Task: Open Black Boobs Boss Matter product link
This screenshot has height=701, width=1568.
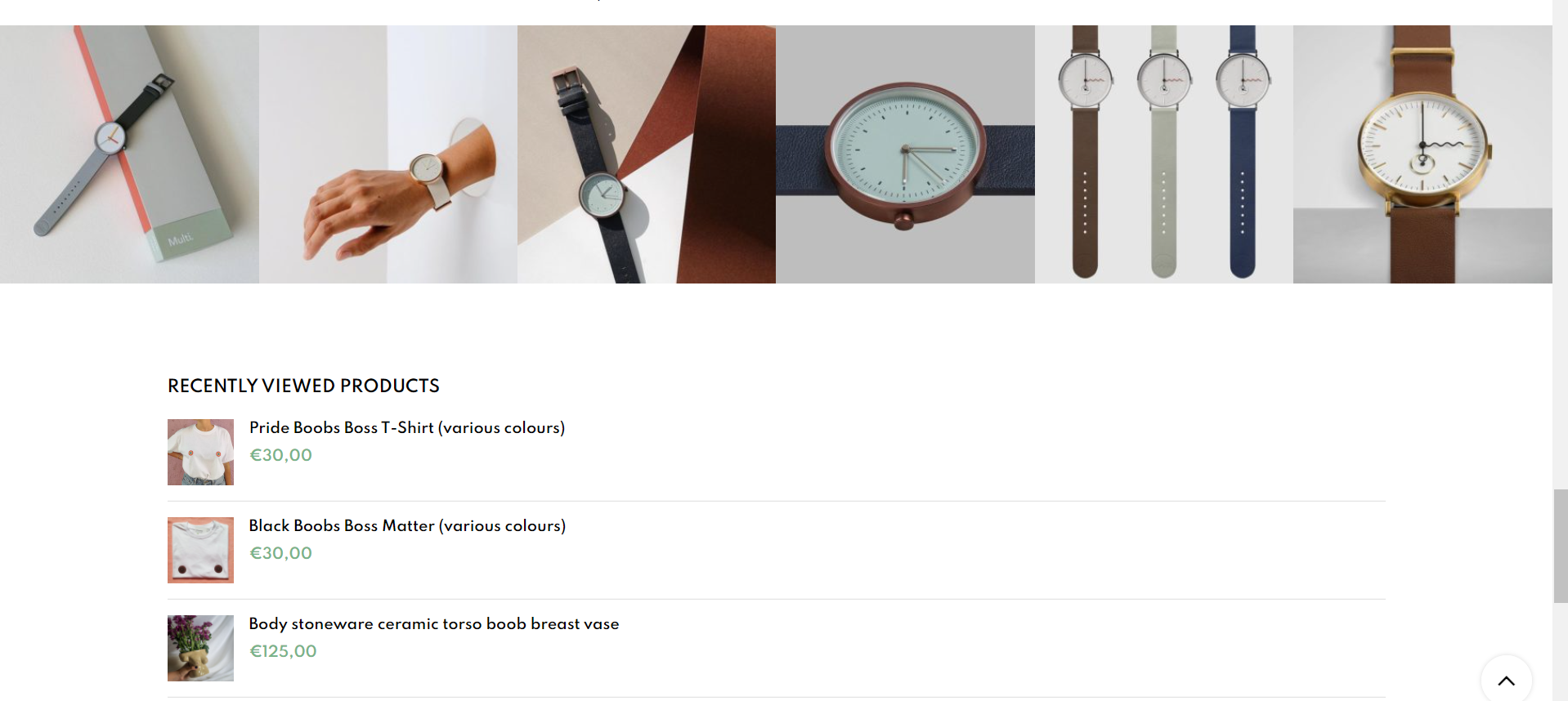Action: (407, 525)
